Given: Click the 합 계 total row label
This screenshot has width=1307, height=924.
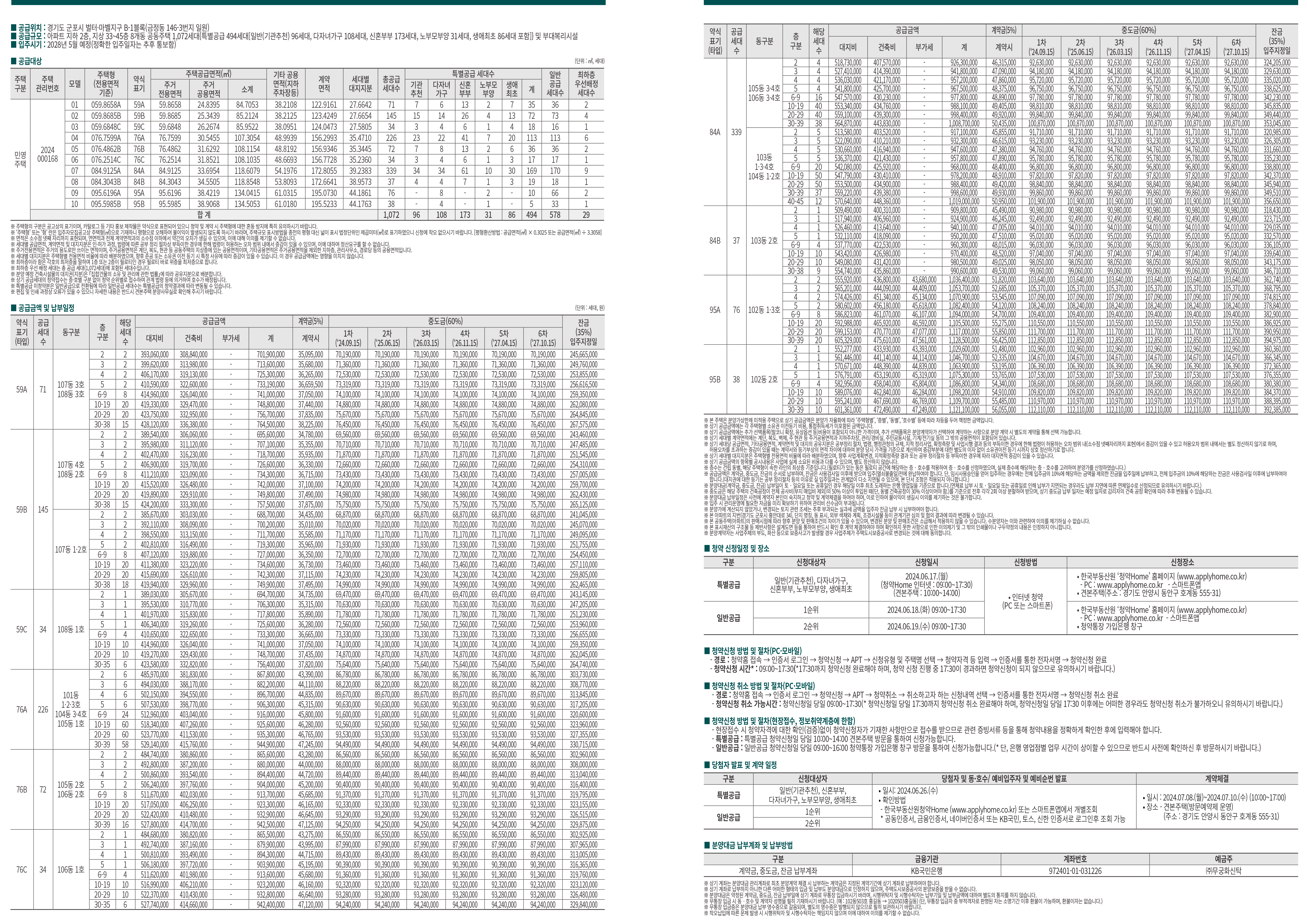Looking at the screenshot, I should (204, 215).
